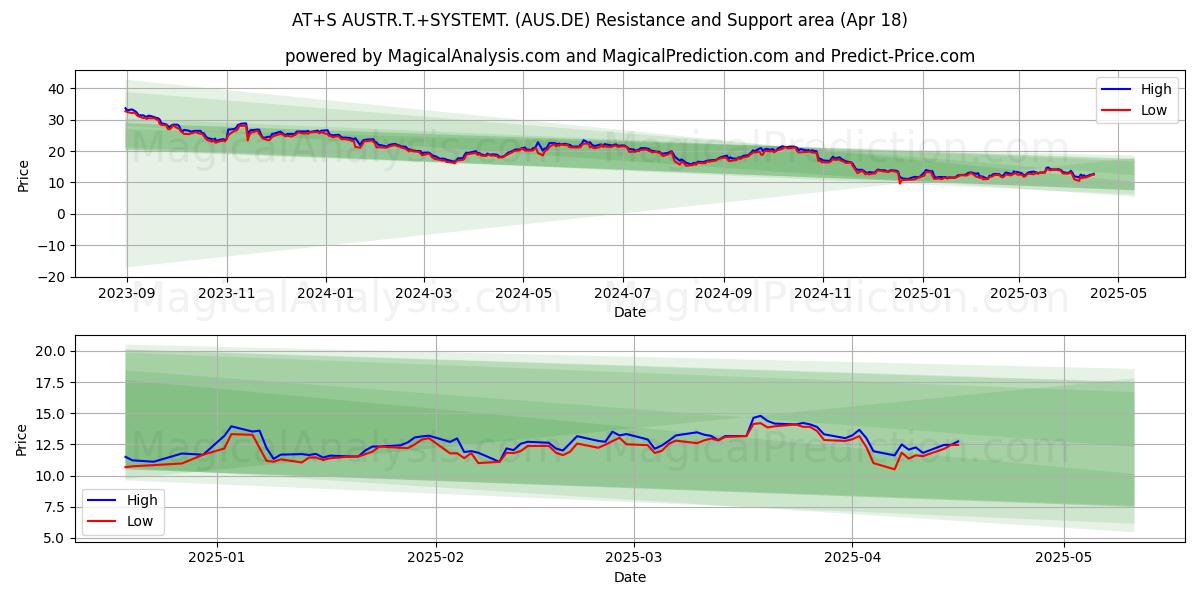Click the '2024-11' date tick label
The height and width of the screenshot is (600, 1200).
(823, 294)
